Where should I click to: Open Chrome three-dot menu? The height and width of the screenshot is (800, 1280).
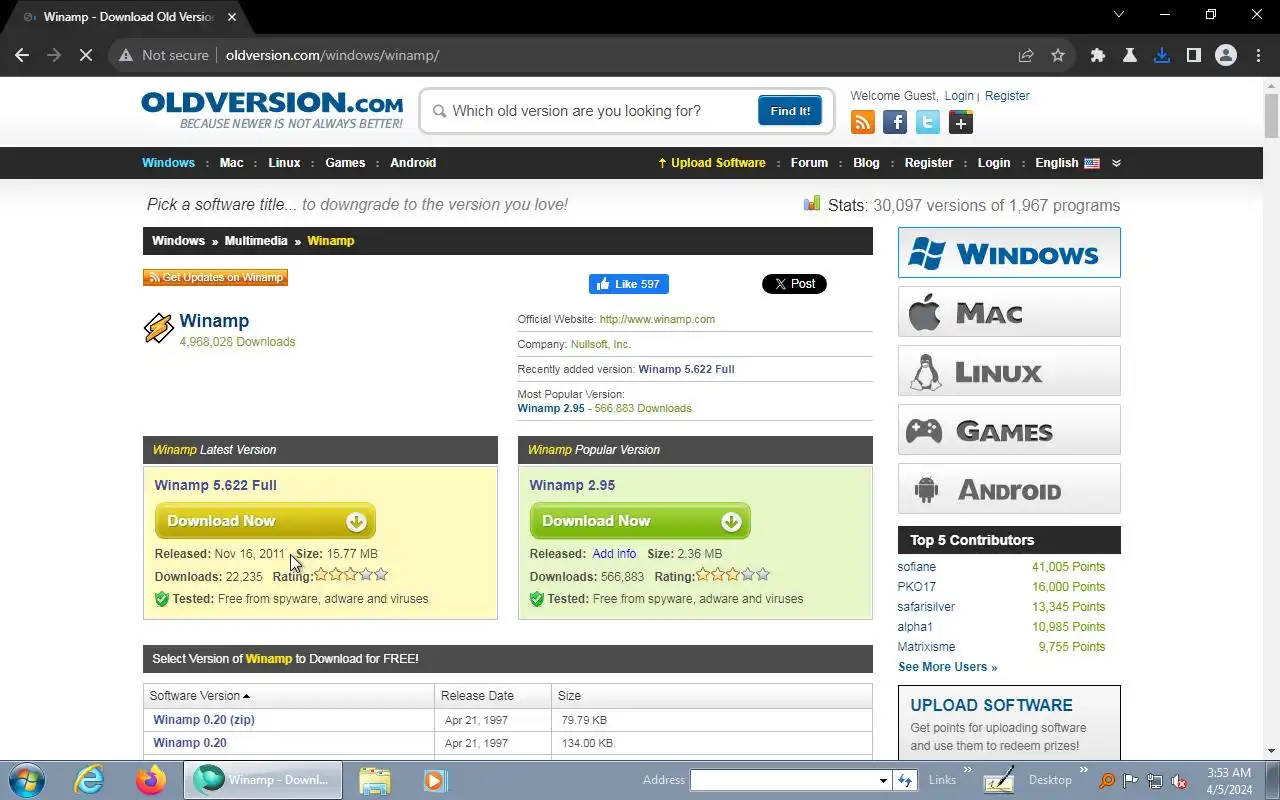point(1258,55)
